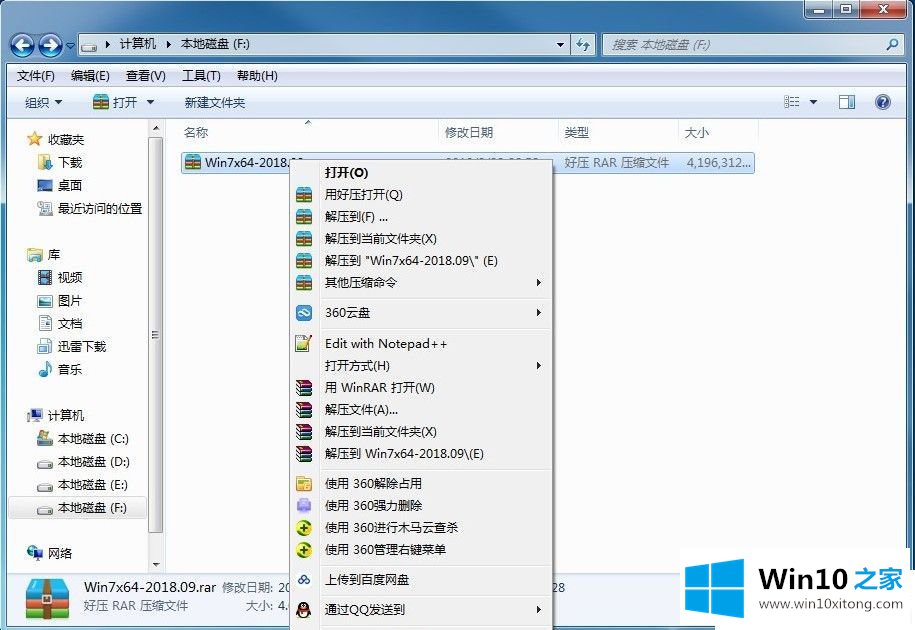Click the refresh button beside address bar
Image resolution: width=915 pixels, height=630 pixels.
click(583, 44)
